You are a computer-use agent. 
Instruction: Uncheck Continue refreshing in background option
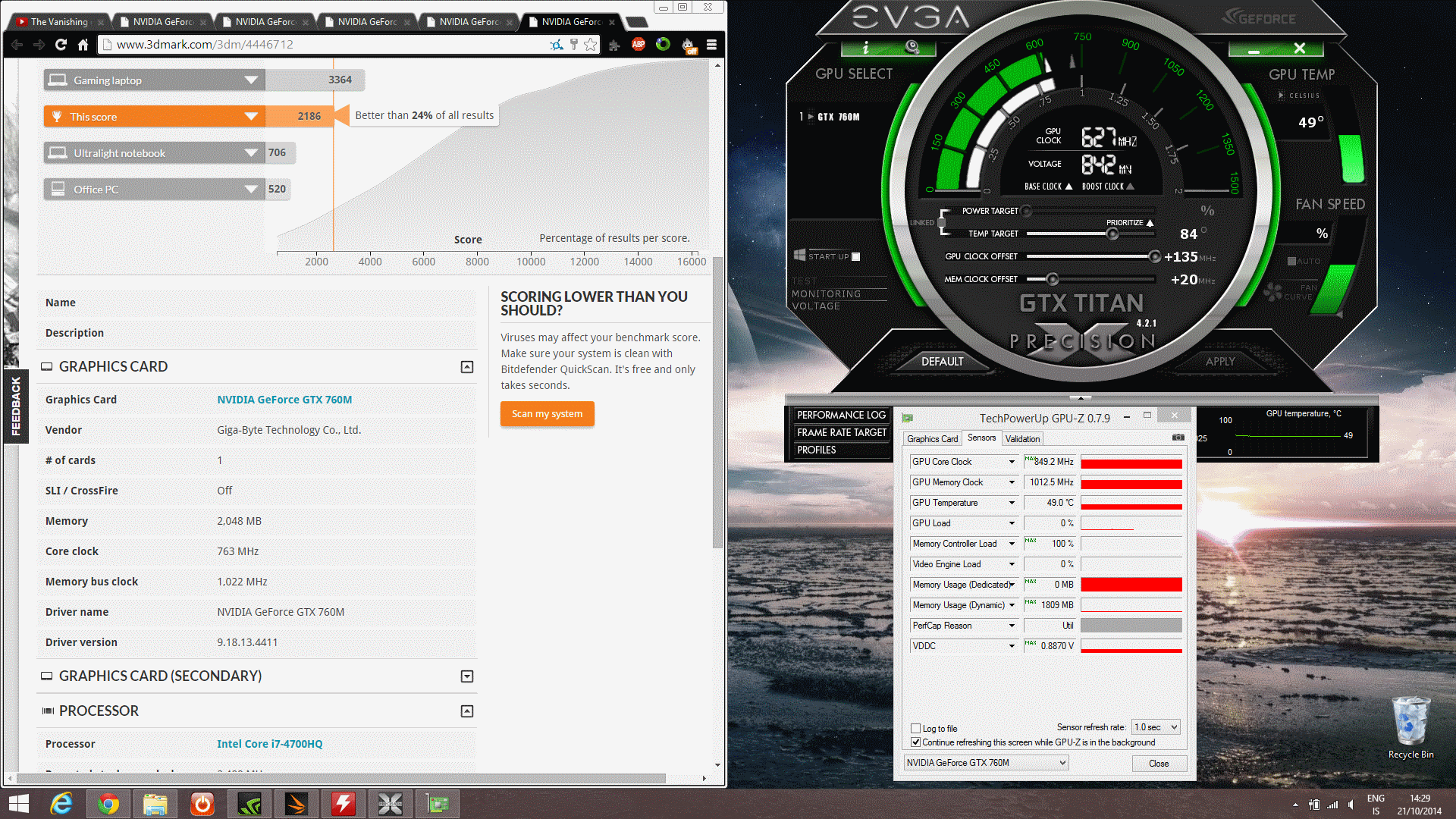click(x=916, y=742)
